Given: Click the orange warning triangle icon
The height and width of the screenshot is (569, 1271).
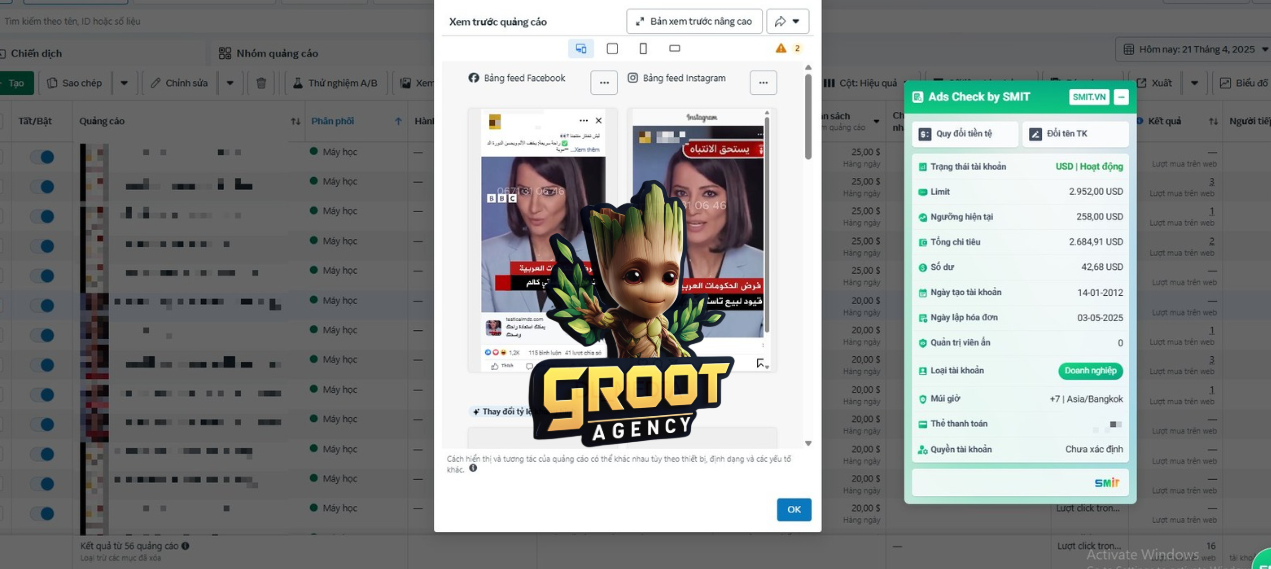Looking at the screenshot, I should pyautogui.click(x=781, y=48).
